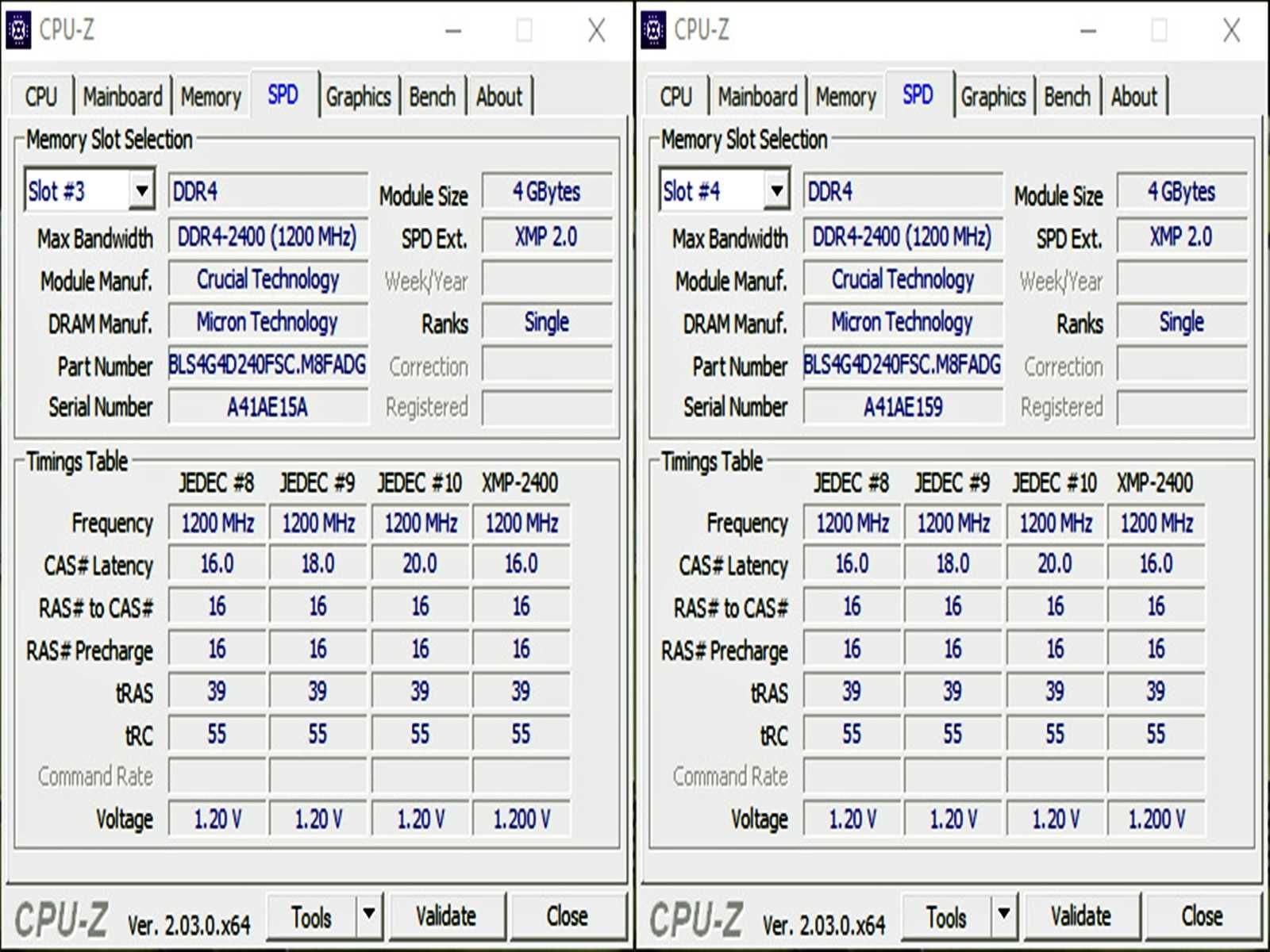Click XMP-2400 column header in left window
Image resolution: width=1270 pixels, height=952 pixels.
coord(520,482)
